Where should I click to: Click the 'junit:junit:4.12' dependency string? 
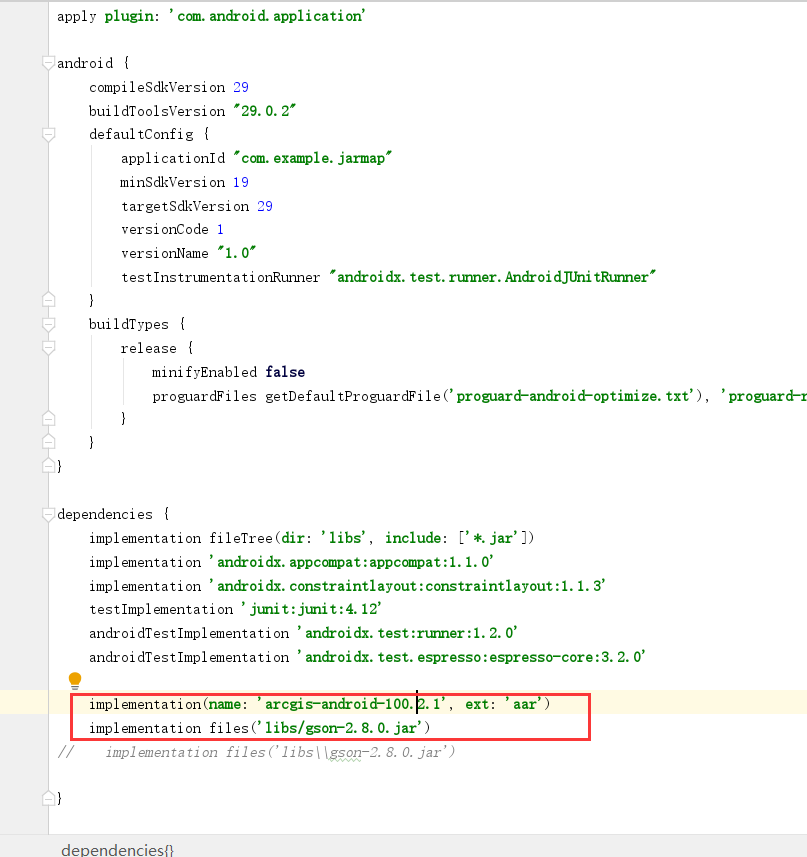pos(312,609)
